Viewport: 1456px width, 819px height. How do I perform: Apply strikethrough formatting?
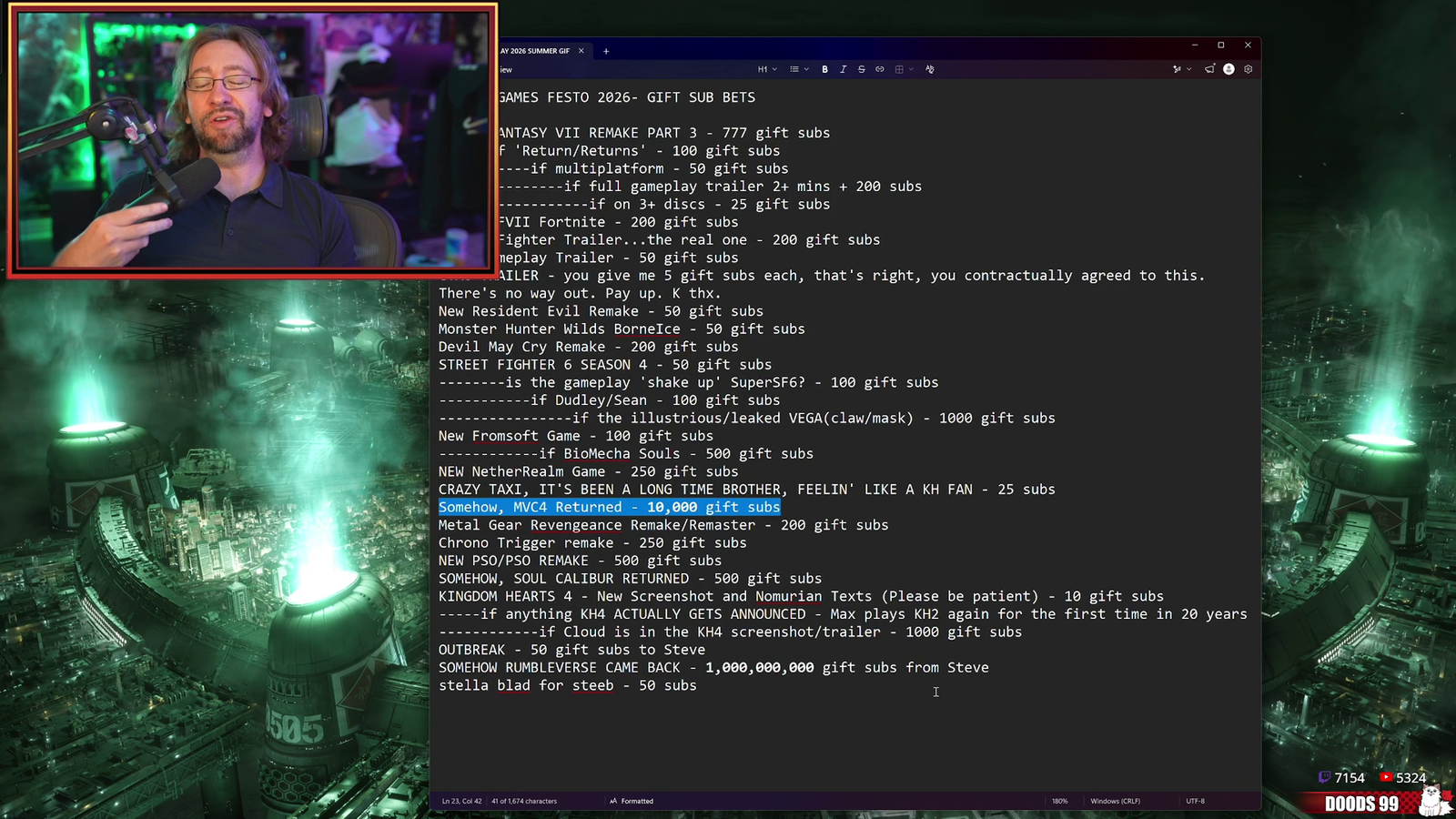click(x=862, y=69)
